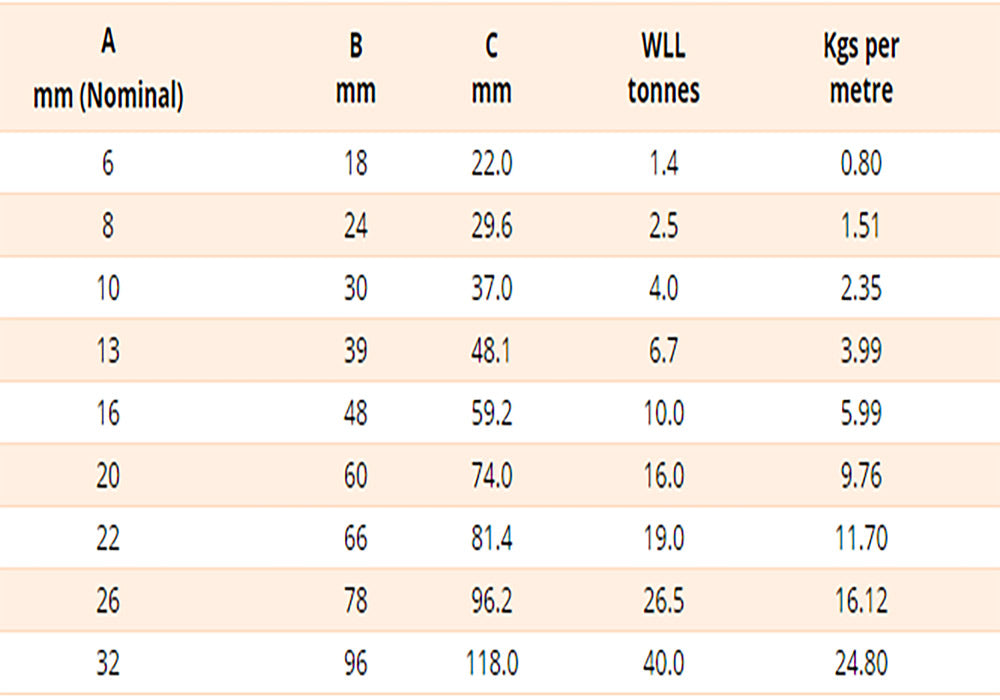Select the 11.70 kgs per metre cell
Viewport: 1000px width, 700px height.
pos(861,538)
